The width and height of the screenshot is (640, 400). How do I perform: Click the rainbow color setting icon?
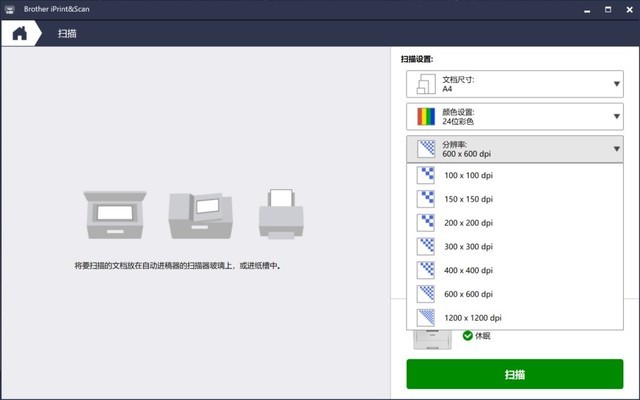426,117
